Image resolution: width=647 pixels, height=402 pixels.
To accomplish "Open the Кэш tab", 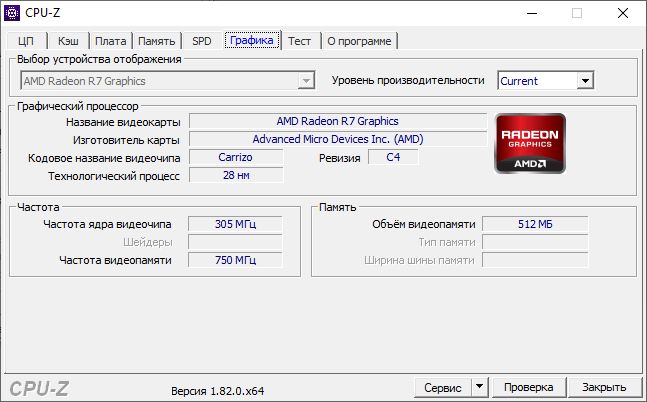I will click(68, 41).
